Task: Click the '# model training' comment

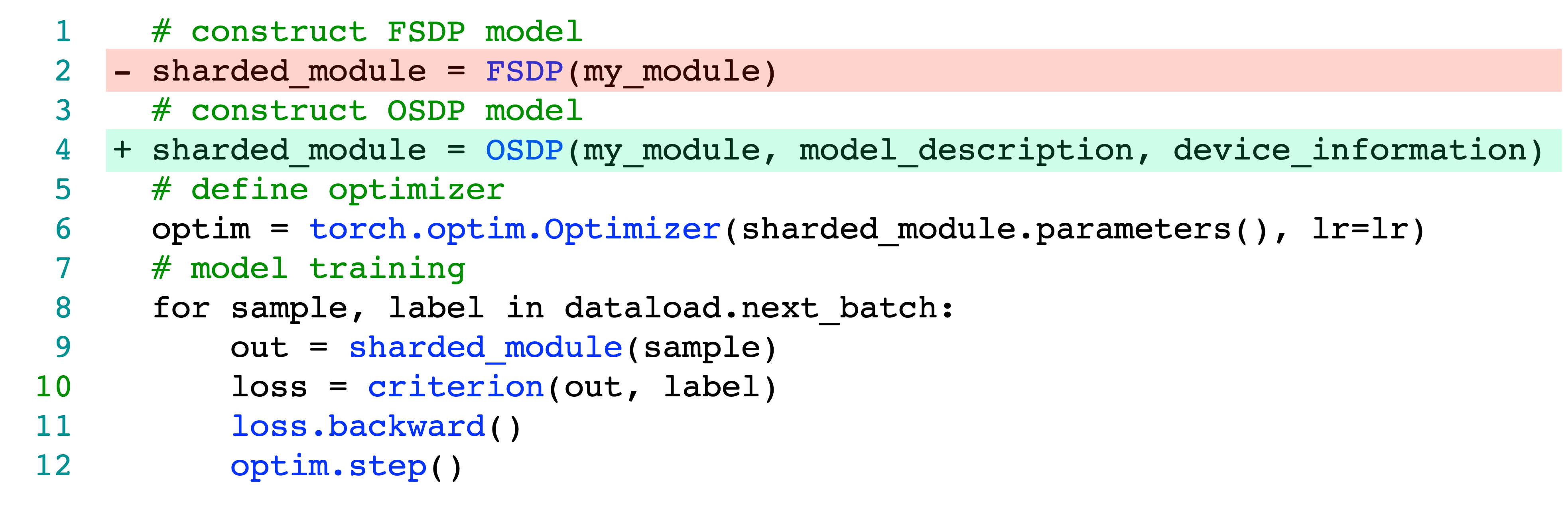Action: click(x=309, y=269)
